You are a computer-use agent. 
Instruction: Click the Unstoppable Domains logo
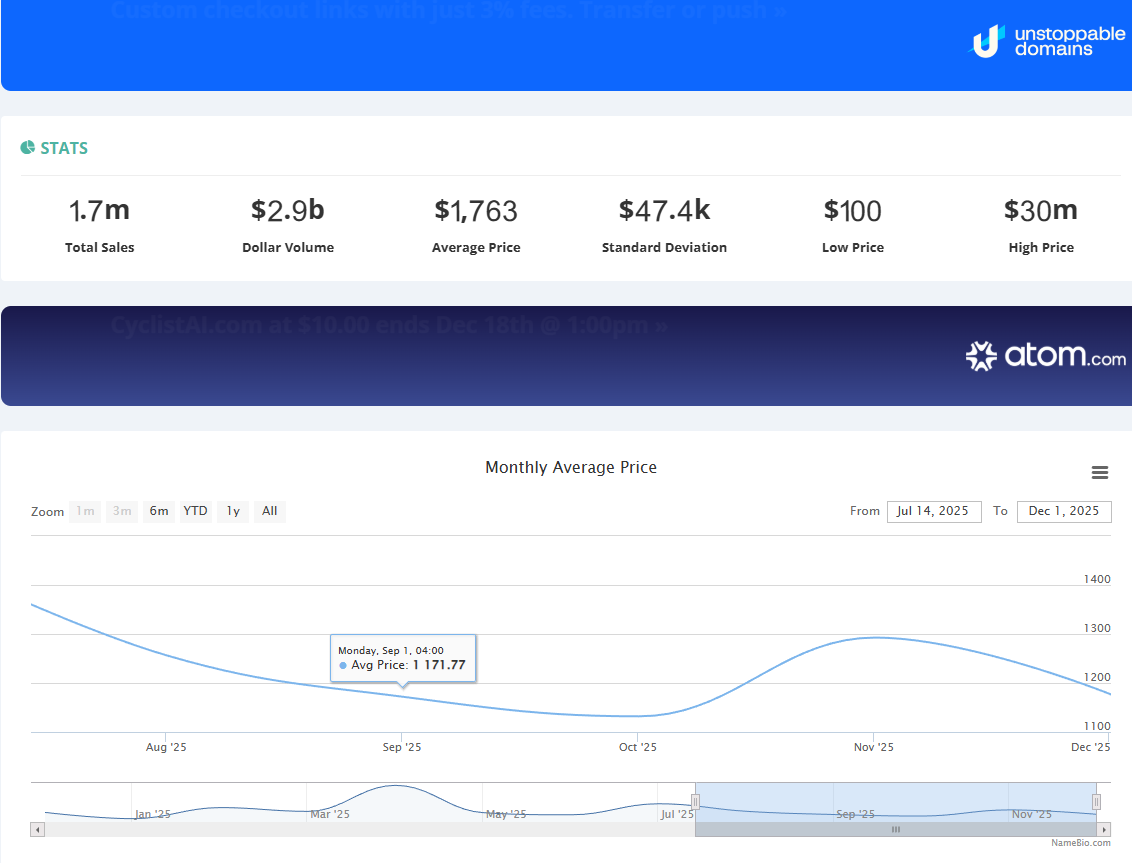(1048, 41)
